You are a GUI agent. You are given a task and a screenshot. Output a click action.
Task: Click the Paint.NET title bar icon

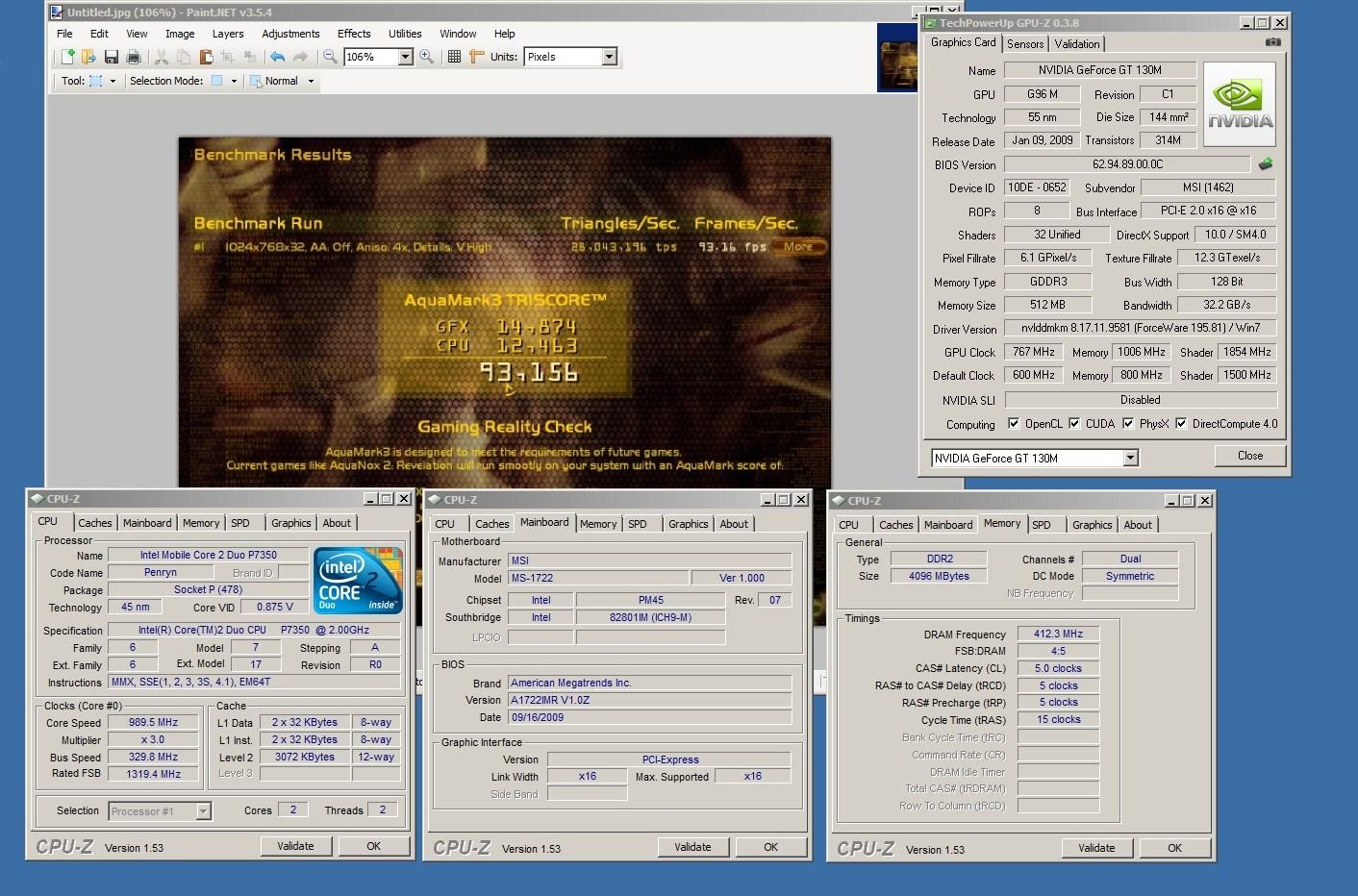coord(56,12)
